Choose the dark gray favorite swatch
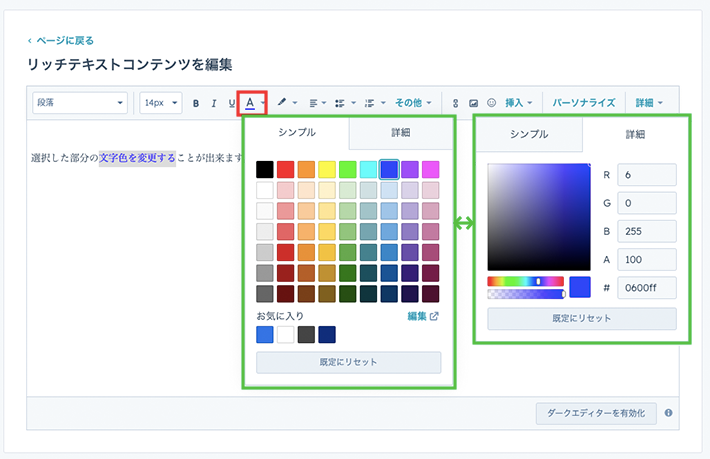 pyautogui.click(x=306, y=335)
